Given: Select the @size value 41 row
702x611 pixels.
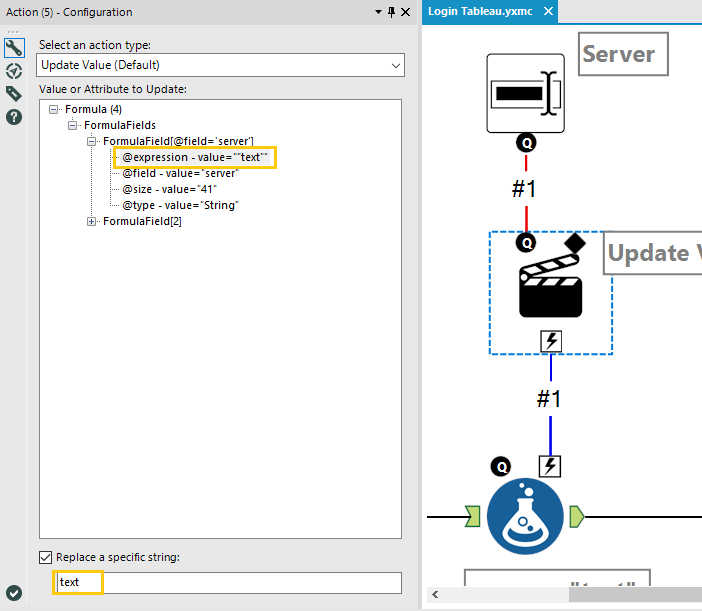Looking at the screenshot, I should pyautogui.click(x=169, y=189).
